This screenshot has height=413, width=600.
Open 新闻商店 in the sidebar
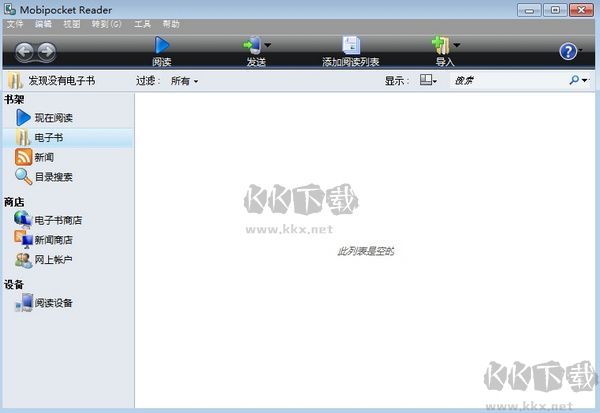[44, 240]
